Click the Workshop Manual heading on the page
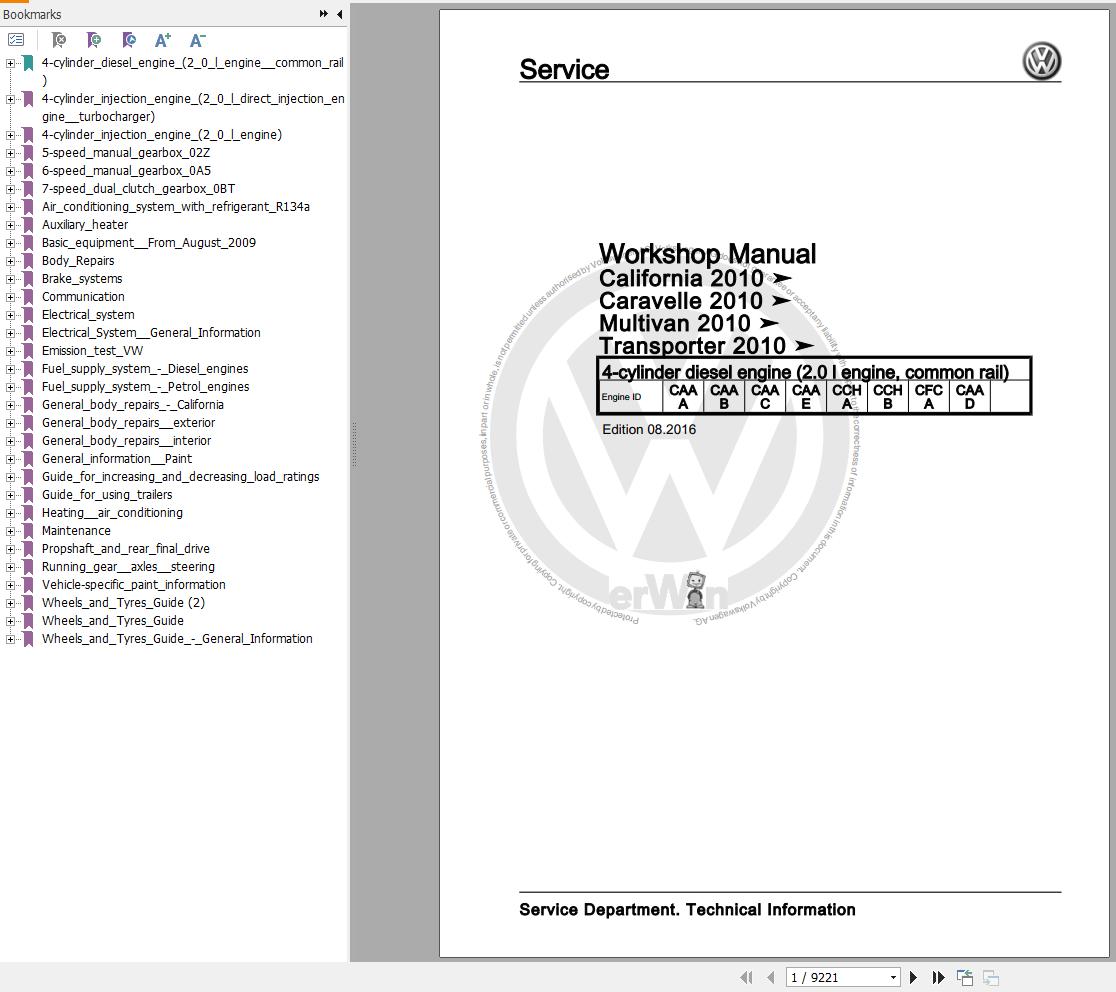Viewport: 1116px width, 992px height. tap(707, 254)
